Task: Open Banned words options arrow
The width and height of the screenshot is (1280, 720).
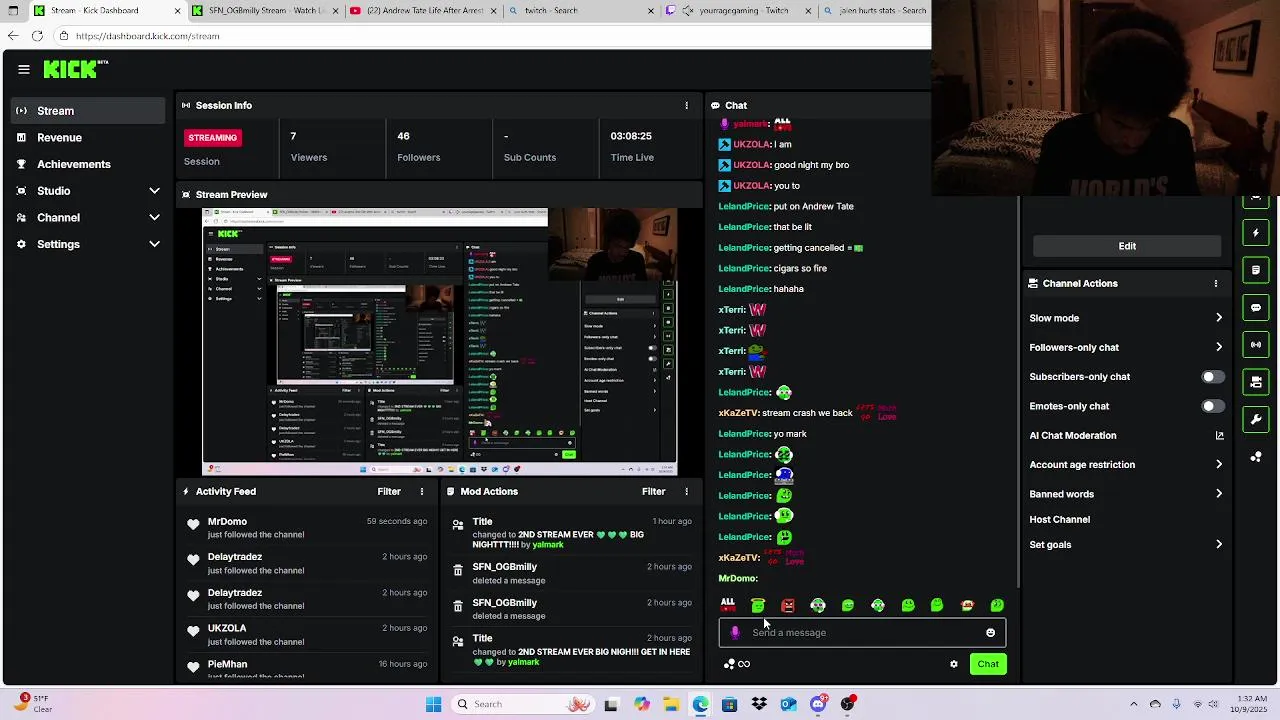Action: (x=1219, y=494)
